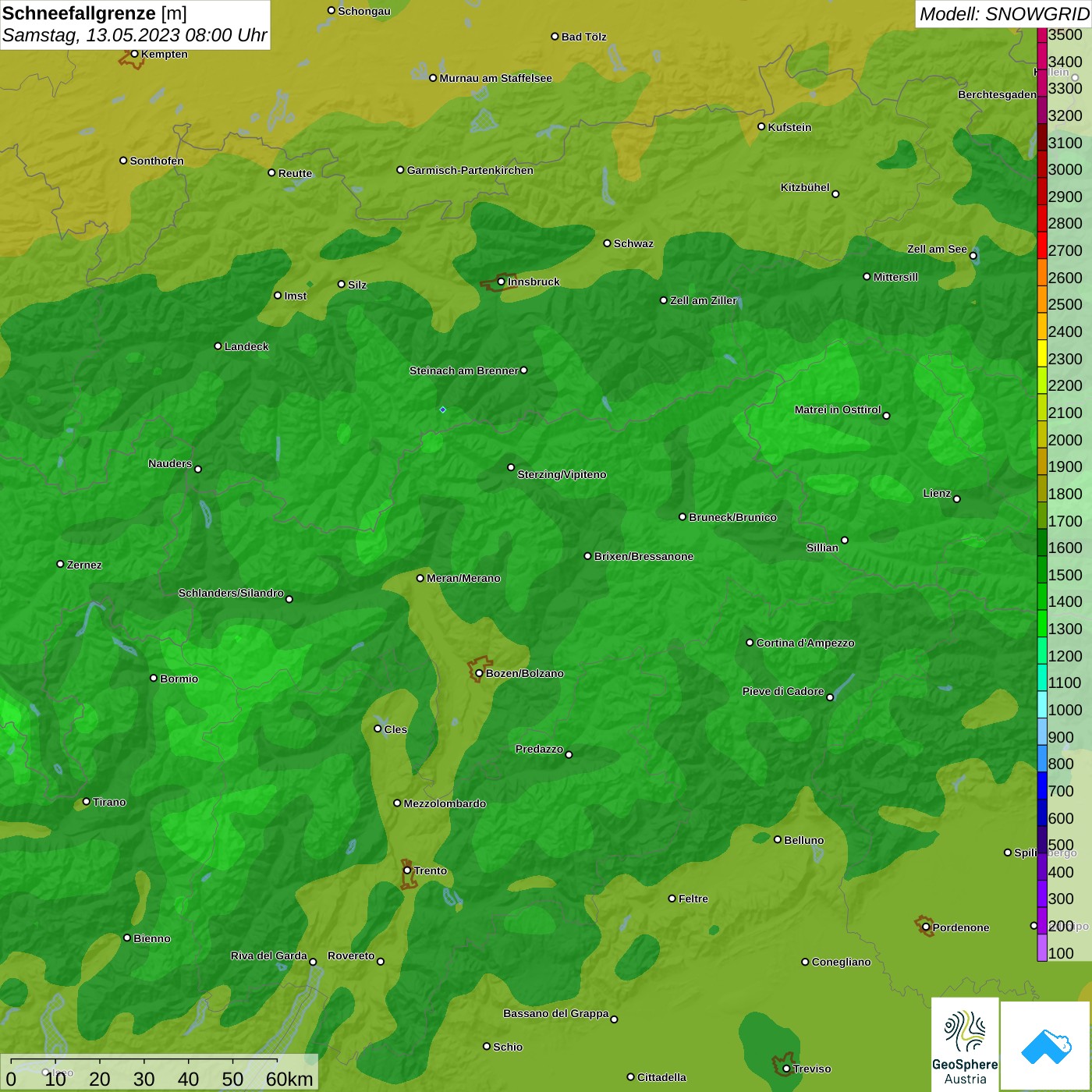Click the 'Cortina d'Ampezzo' label
Screen dimensions: 1092x1092
(806, 643)
